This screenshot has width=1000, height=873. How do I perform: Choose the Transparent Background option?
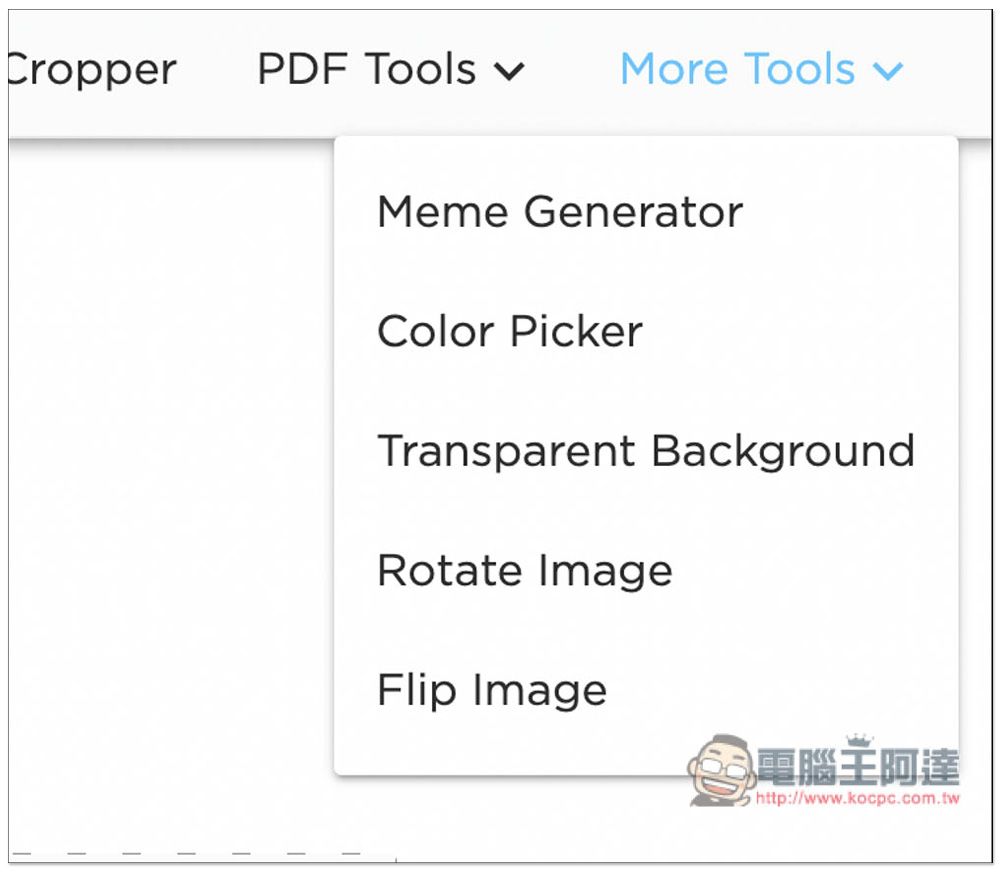[646, 451]
